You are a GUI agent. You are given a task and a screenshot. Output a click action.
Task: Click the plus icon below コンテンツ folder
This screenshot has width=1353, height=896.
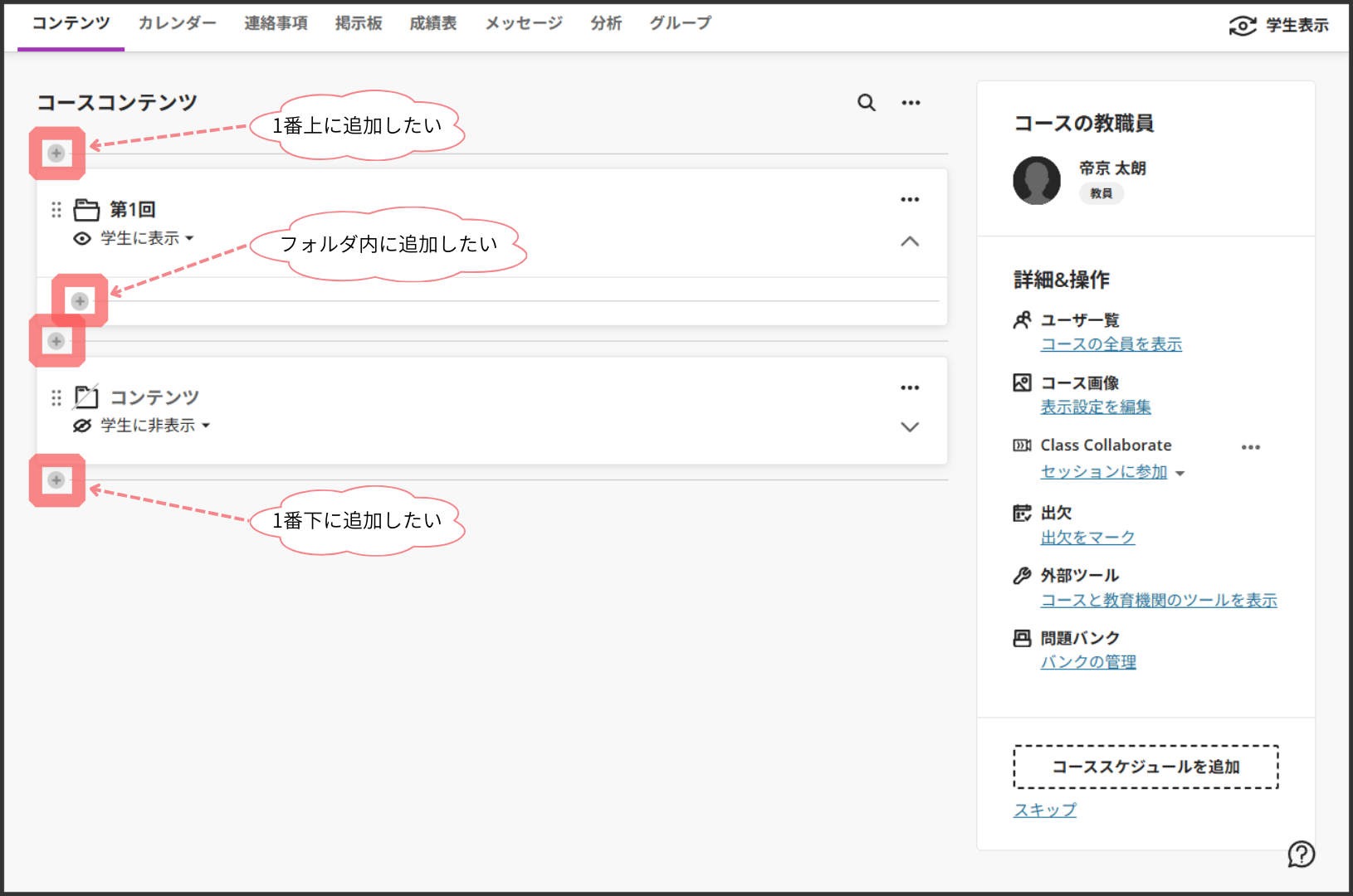point(56,480)
